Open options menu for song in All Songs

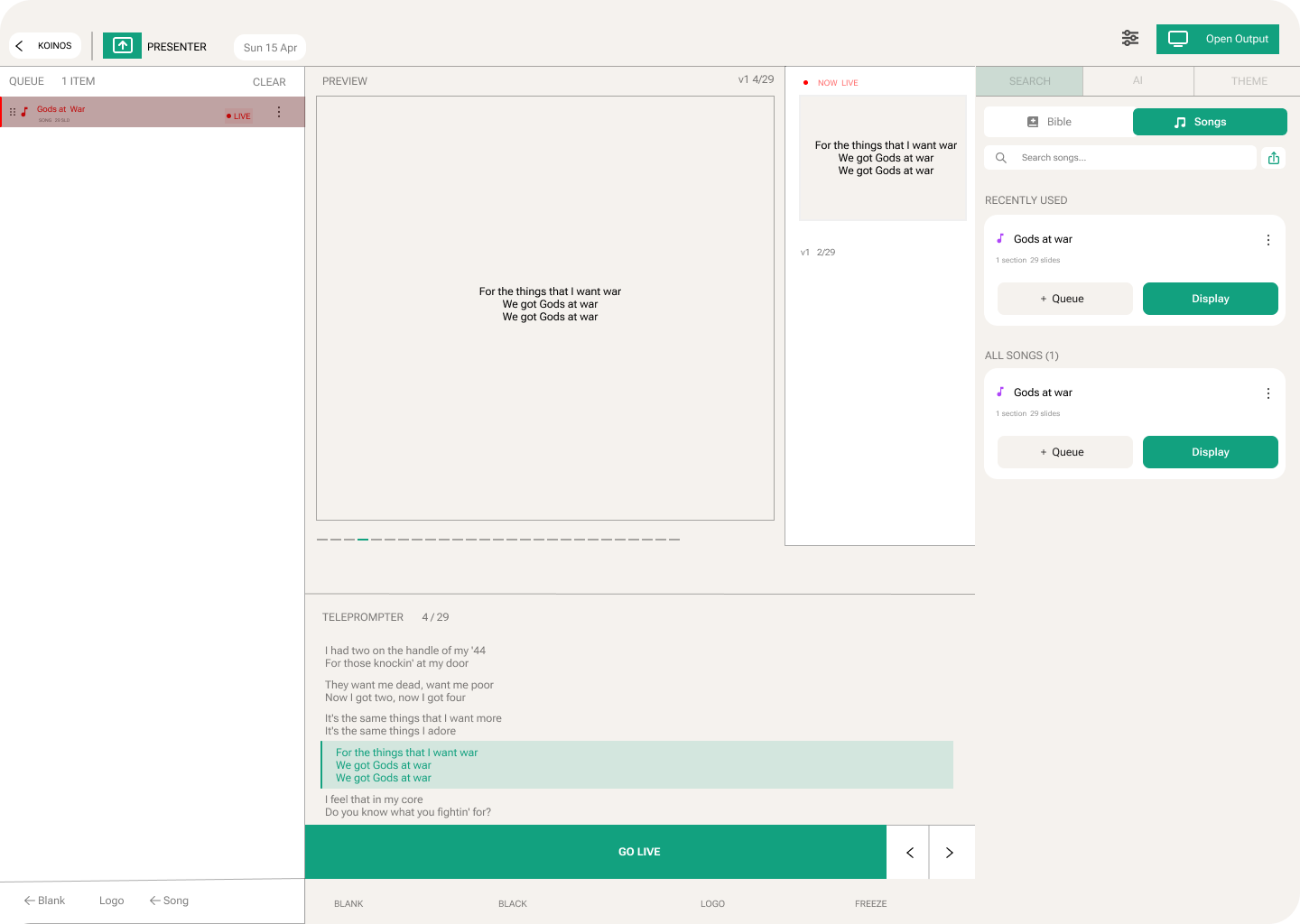(x=1267, y=393)
